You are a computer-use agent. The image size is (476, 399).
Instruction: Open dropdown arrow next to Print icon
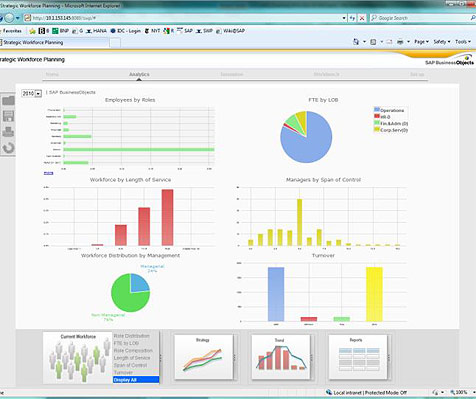(408, 42)
